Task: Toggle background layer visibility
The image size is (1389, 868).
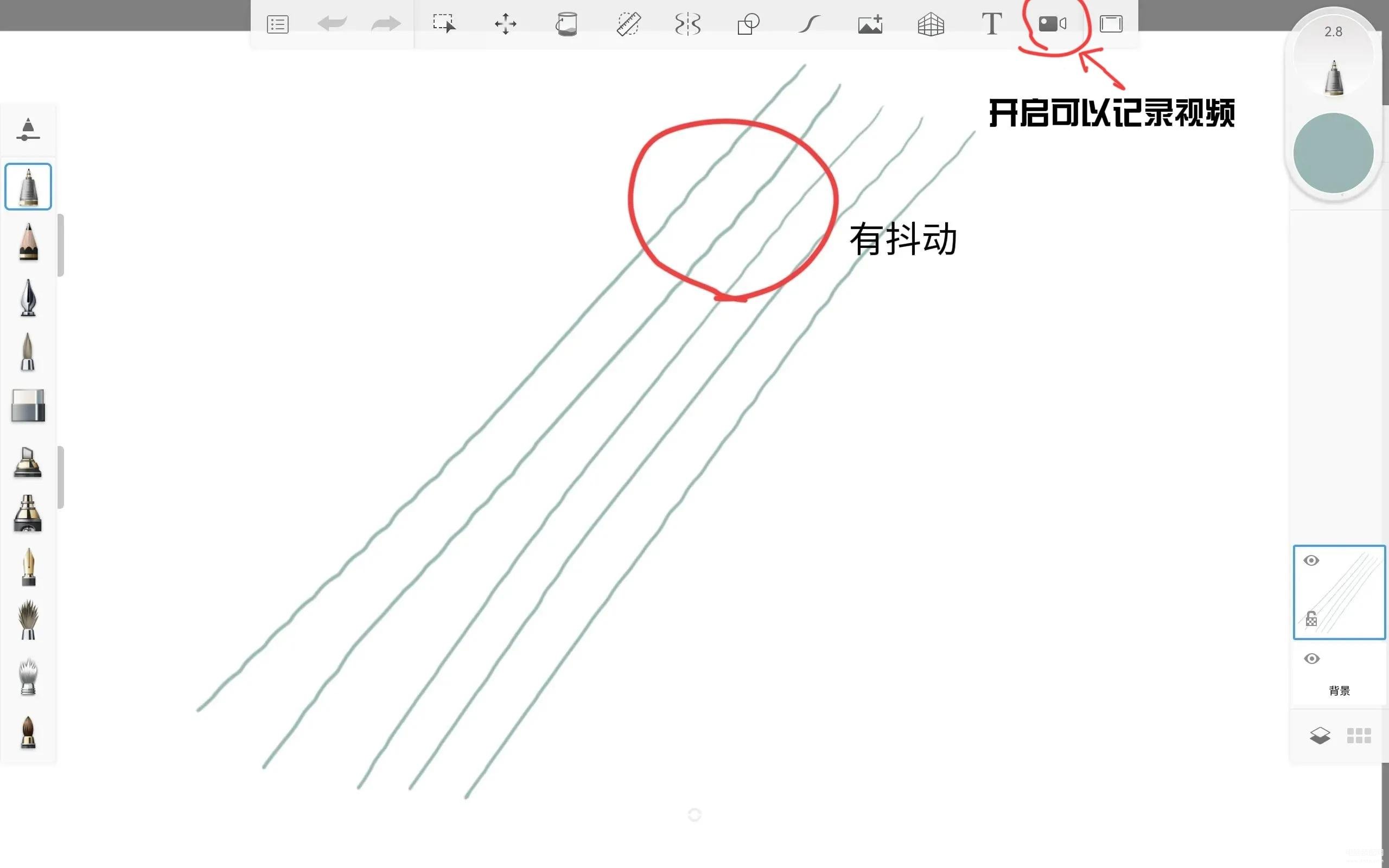Action: [1312, 658]
